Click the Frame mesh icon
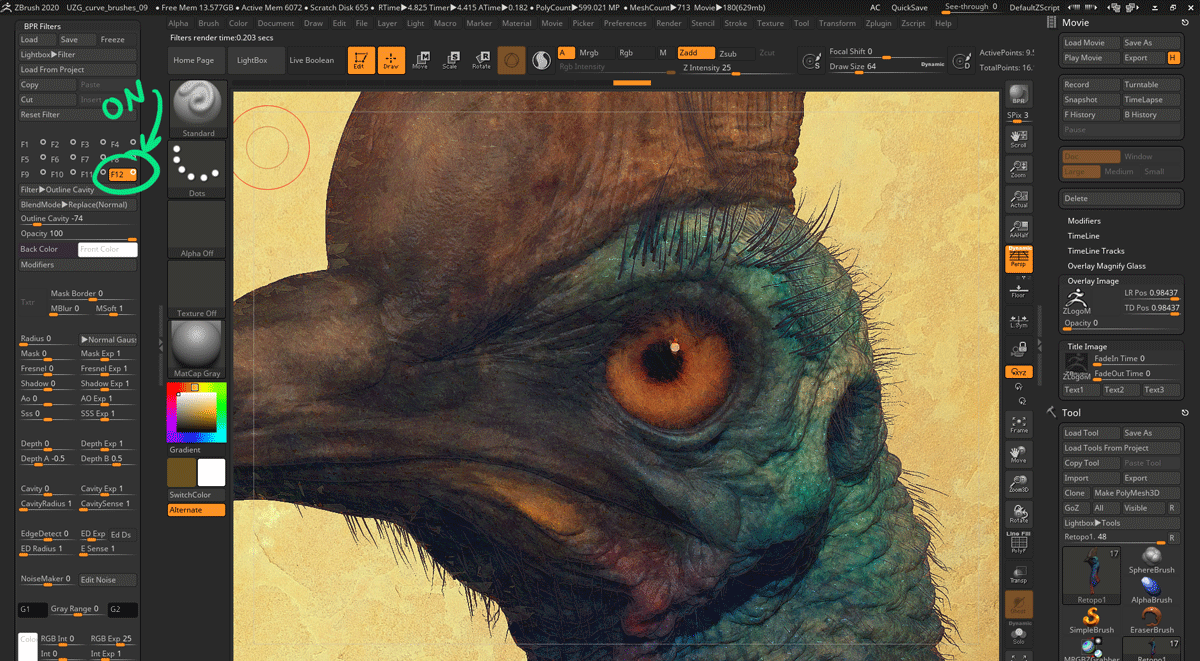1200x661 pixels. 1018,424
